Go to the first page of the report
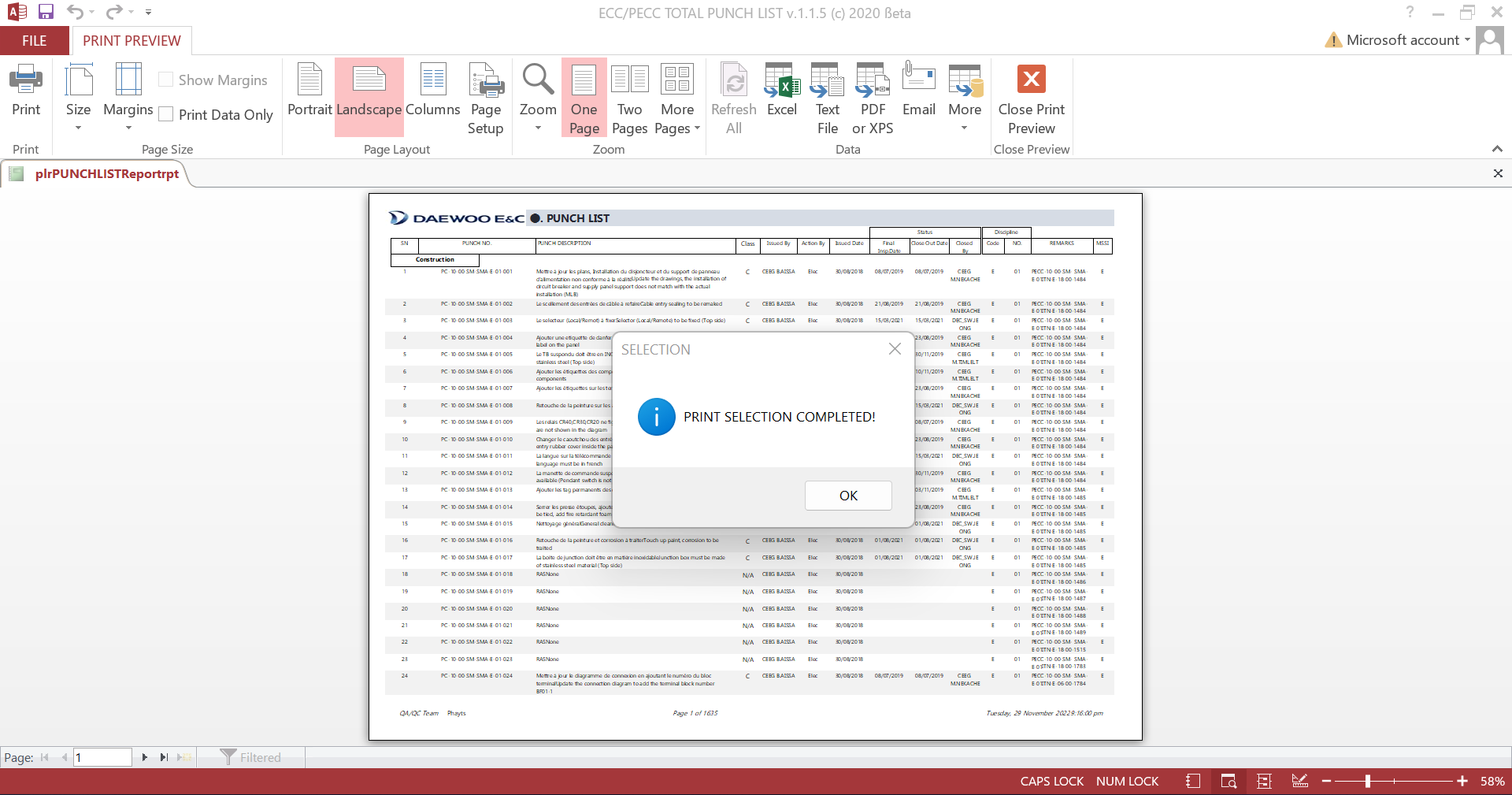This screenshot has height=795, width=1512. (x=44, y=757)
